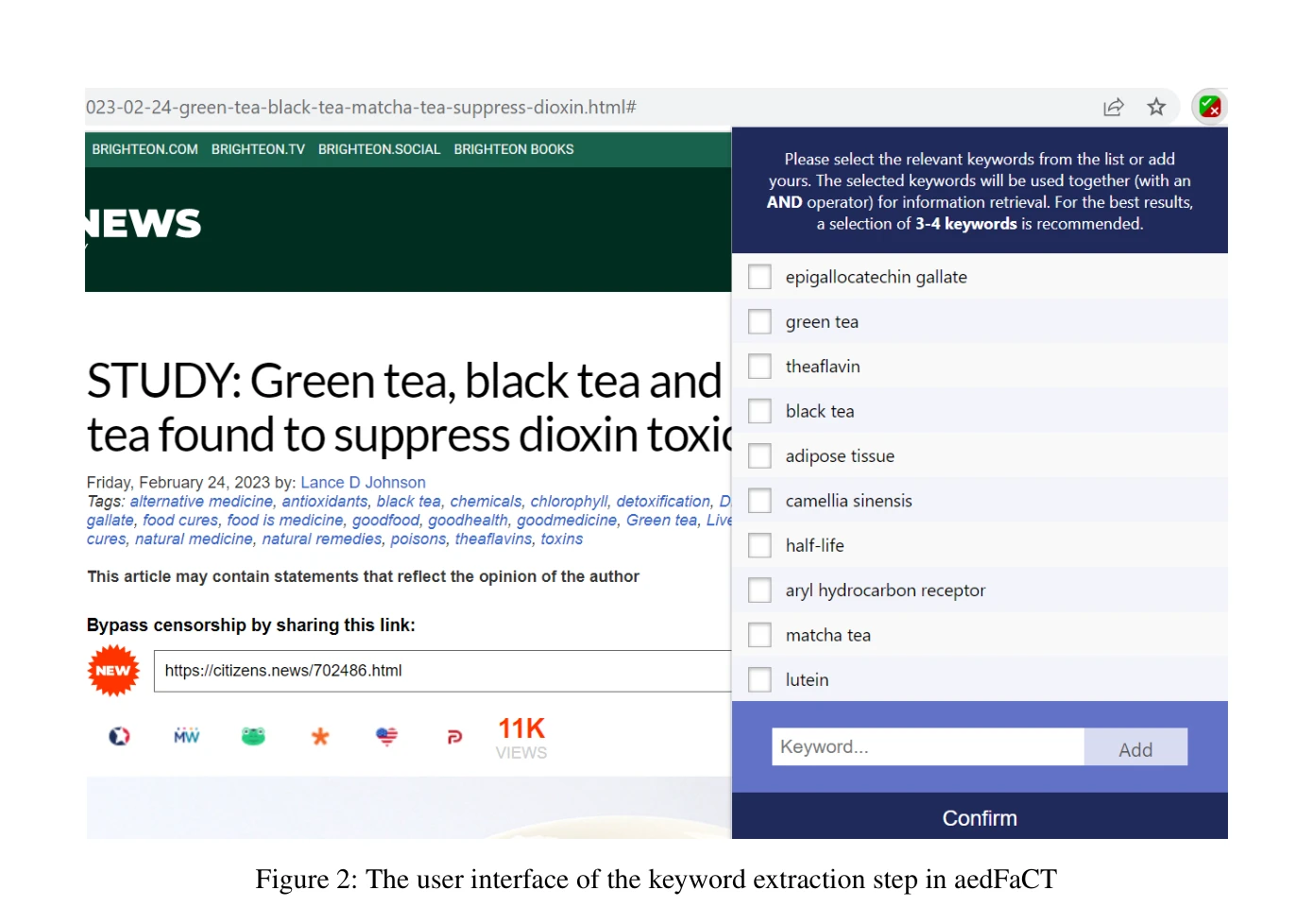Open author link Lance D Johnson
Viewport: 1313px width, 924px height.
click(x=363, y=483)
